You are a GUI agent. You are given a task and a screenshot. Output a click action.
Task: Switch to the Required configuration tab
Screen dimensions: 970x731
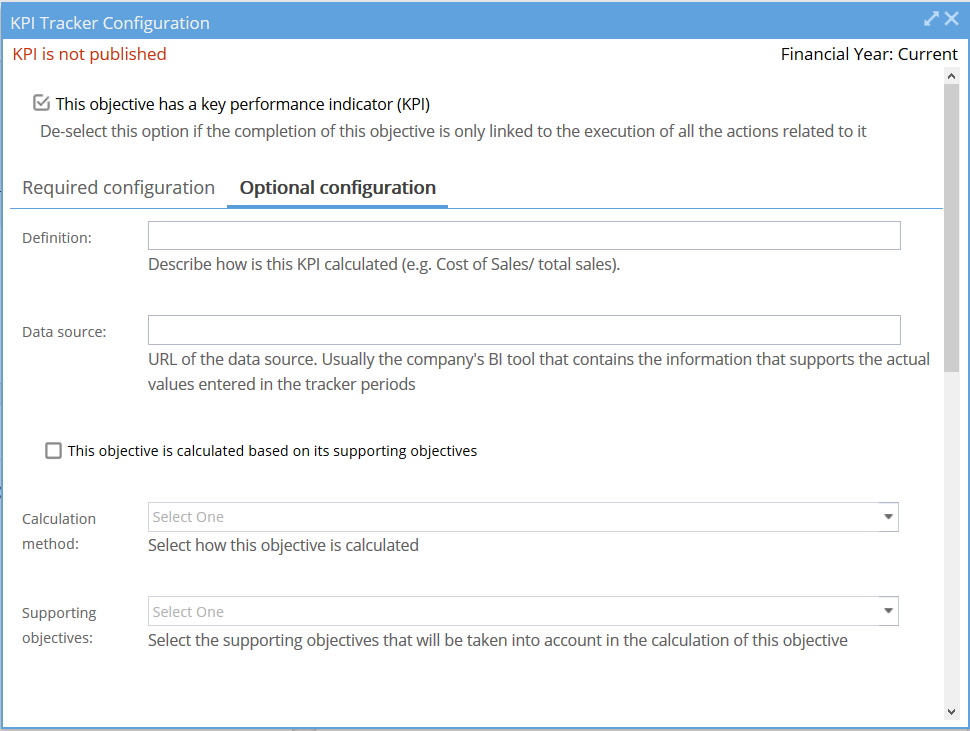tap(118, 187)
